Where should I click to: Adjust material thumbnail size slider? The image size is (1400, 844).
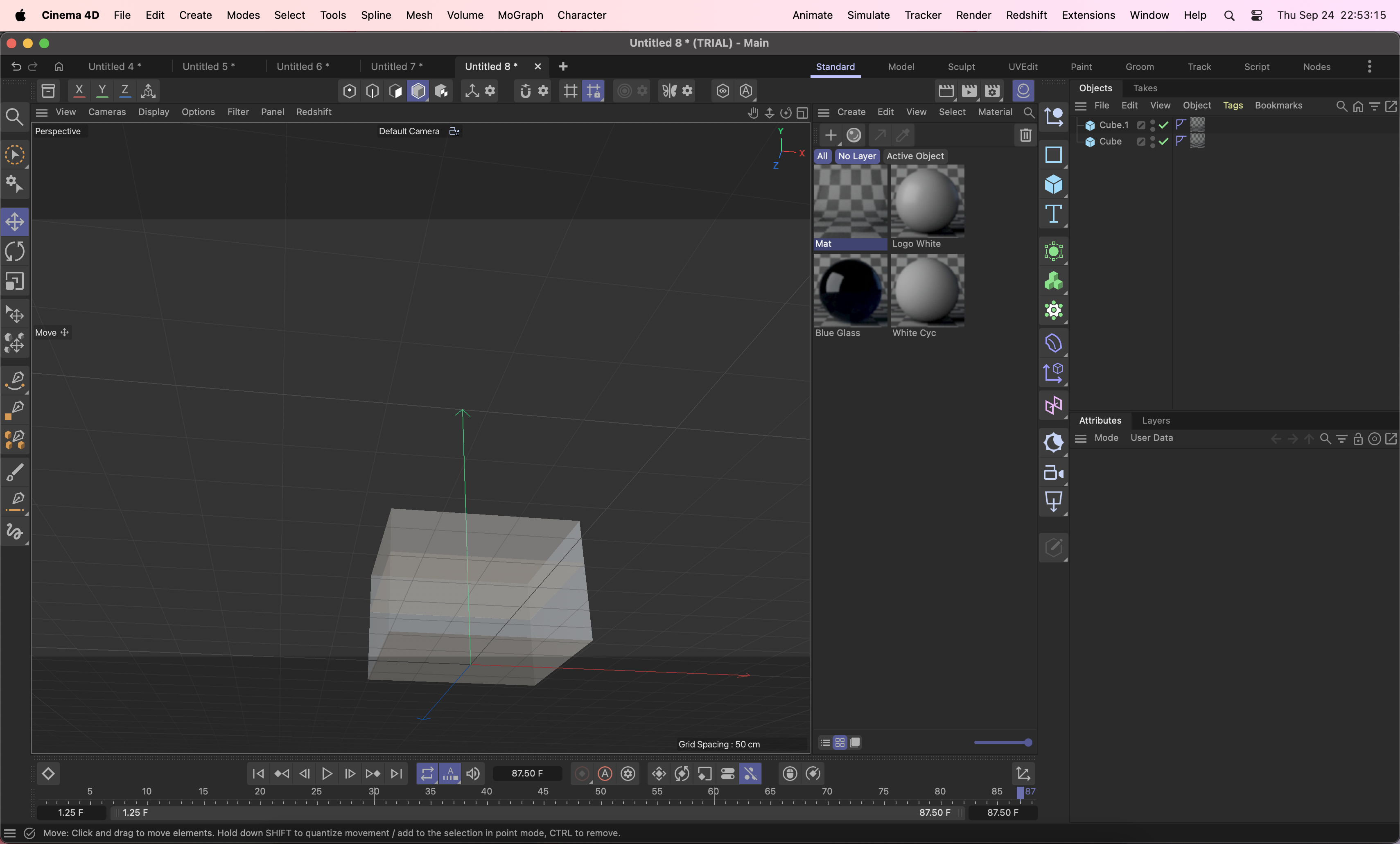click(1003, 742)
